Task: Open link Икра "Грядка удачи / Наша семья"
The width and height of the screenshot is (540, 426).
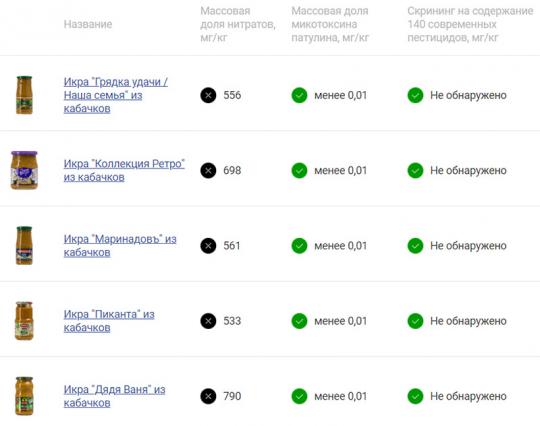Action: coord(116,95)
